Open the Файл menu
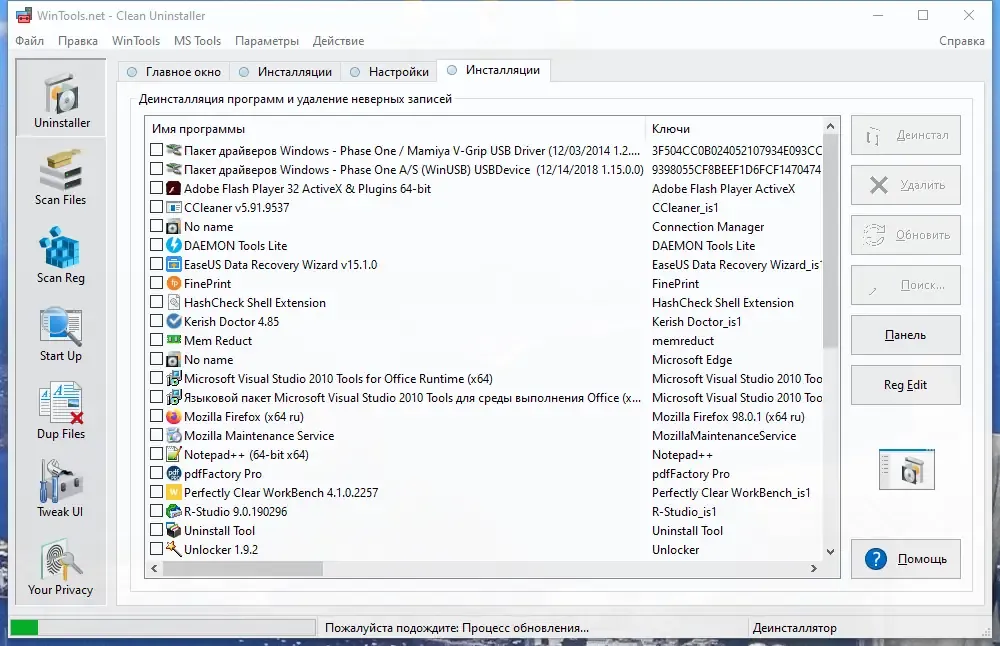 tap(29, 41)
